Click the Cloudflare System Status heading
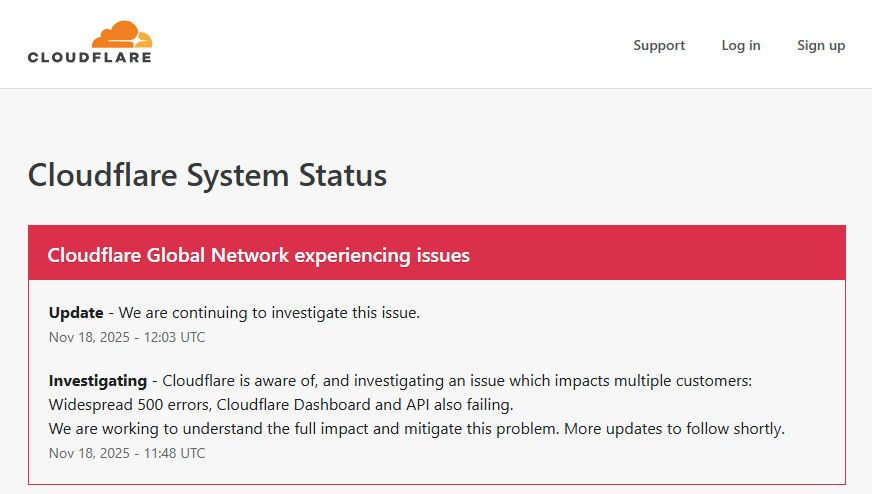The width and height of the screenshot is (872, 494). point(207,176)
